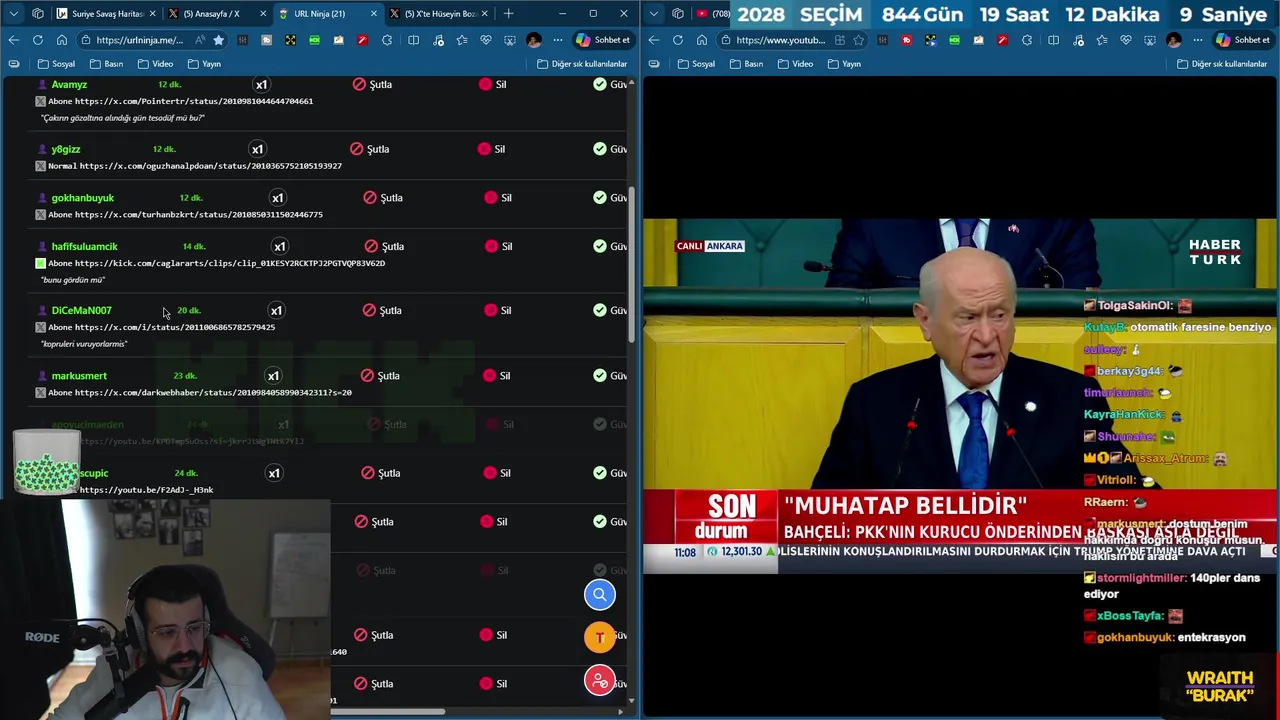Viewport: 1280px width, 720px height.
Task: Open the Sosyal bookmarks folder in the left browser
Action: point(56,64)
